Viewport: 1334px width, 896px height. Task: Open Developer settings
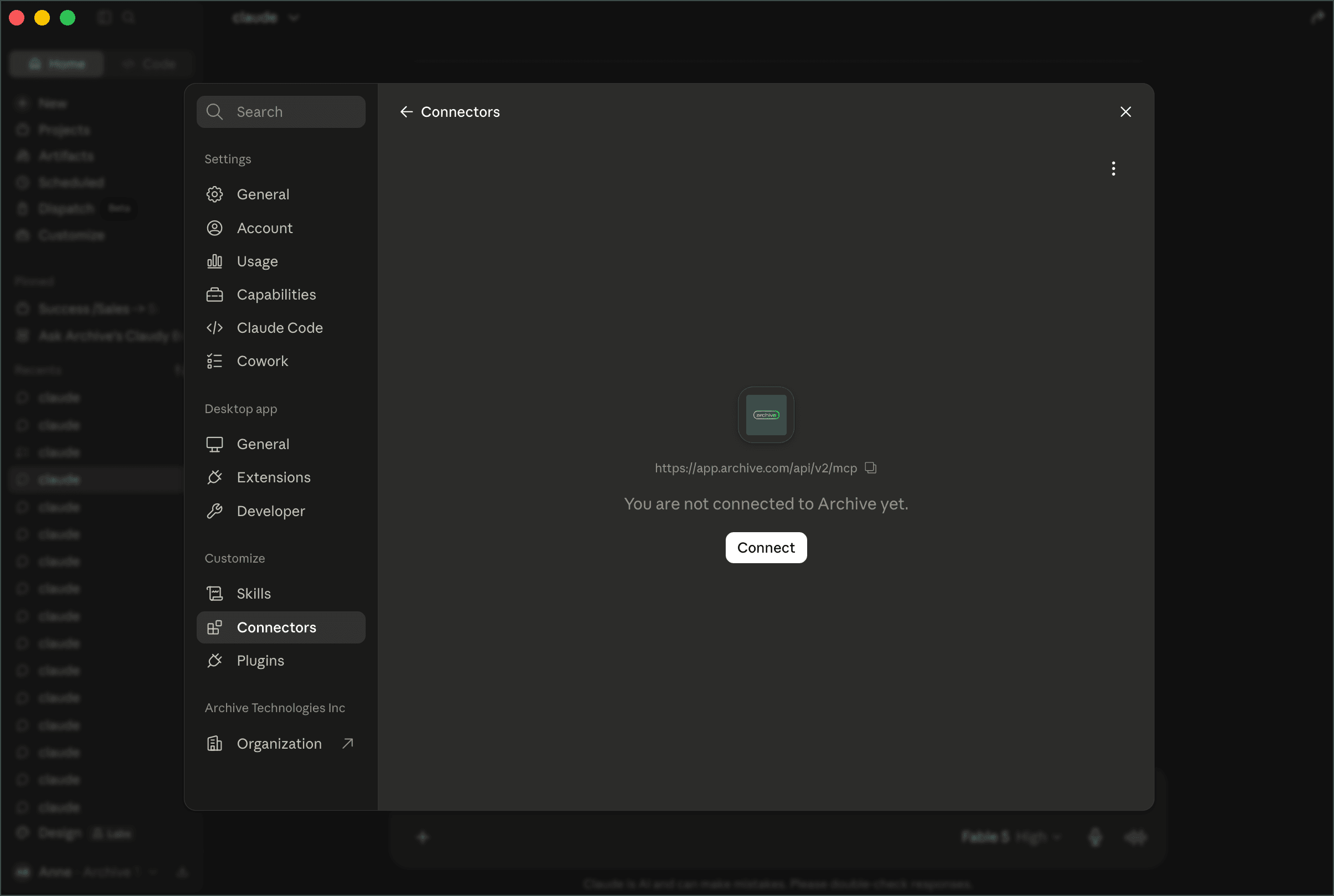[281, 511]
